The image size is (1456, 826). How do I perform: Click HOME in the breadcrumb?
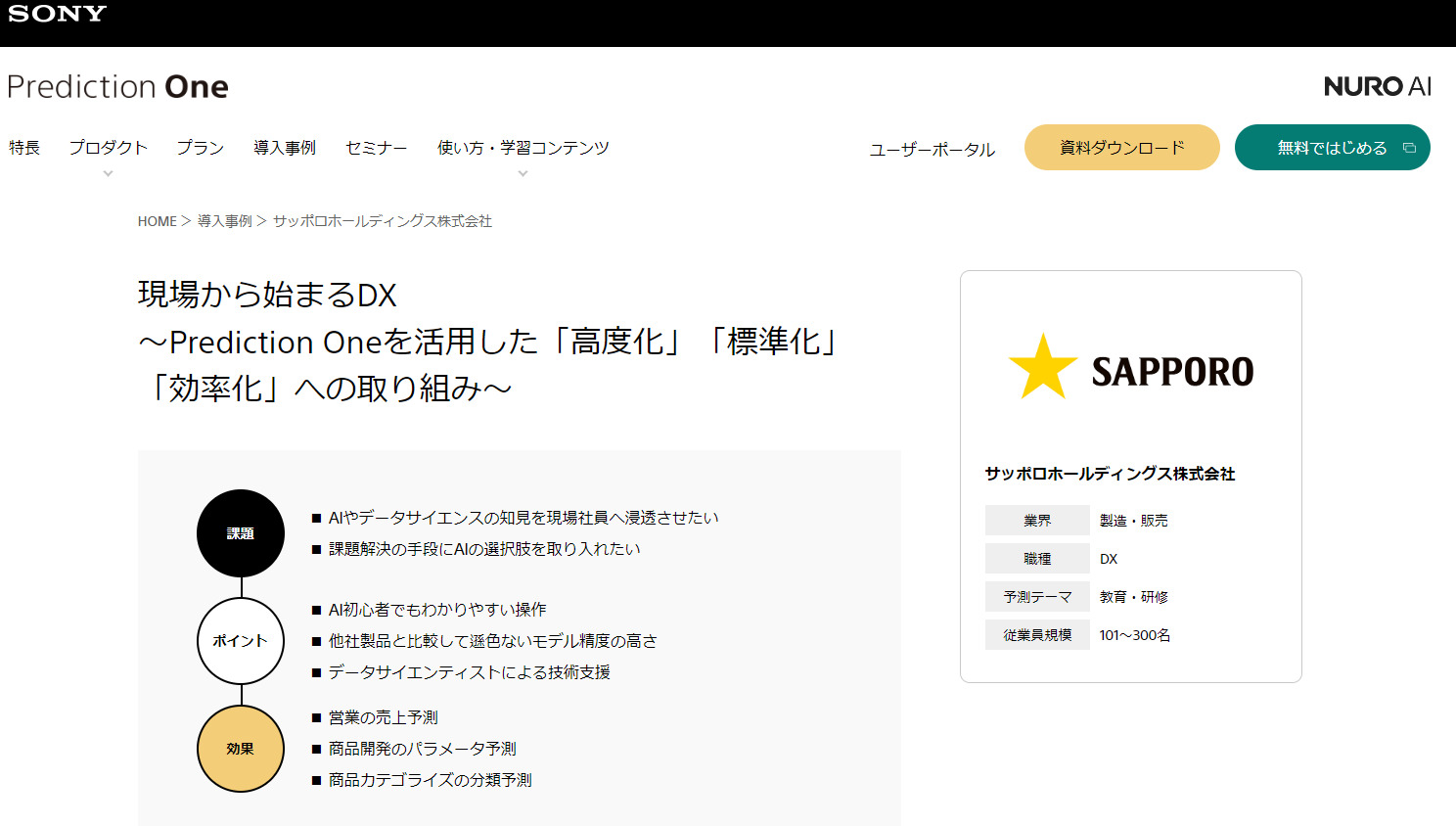pyautogui.click(x=157, y=221)
